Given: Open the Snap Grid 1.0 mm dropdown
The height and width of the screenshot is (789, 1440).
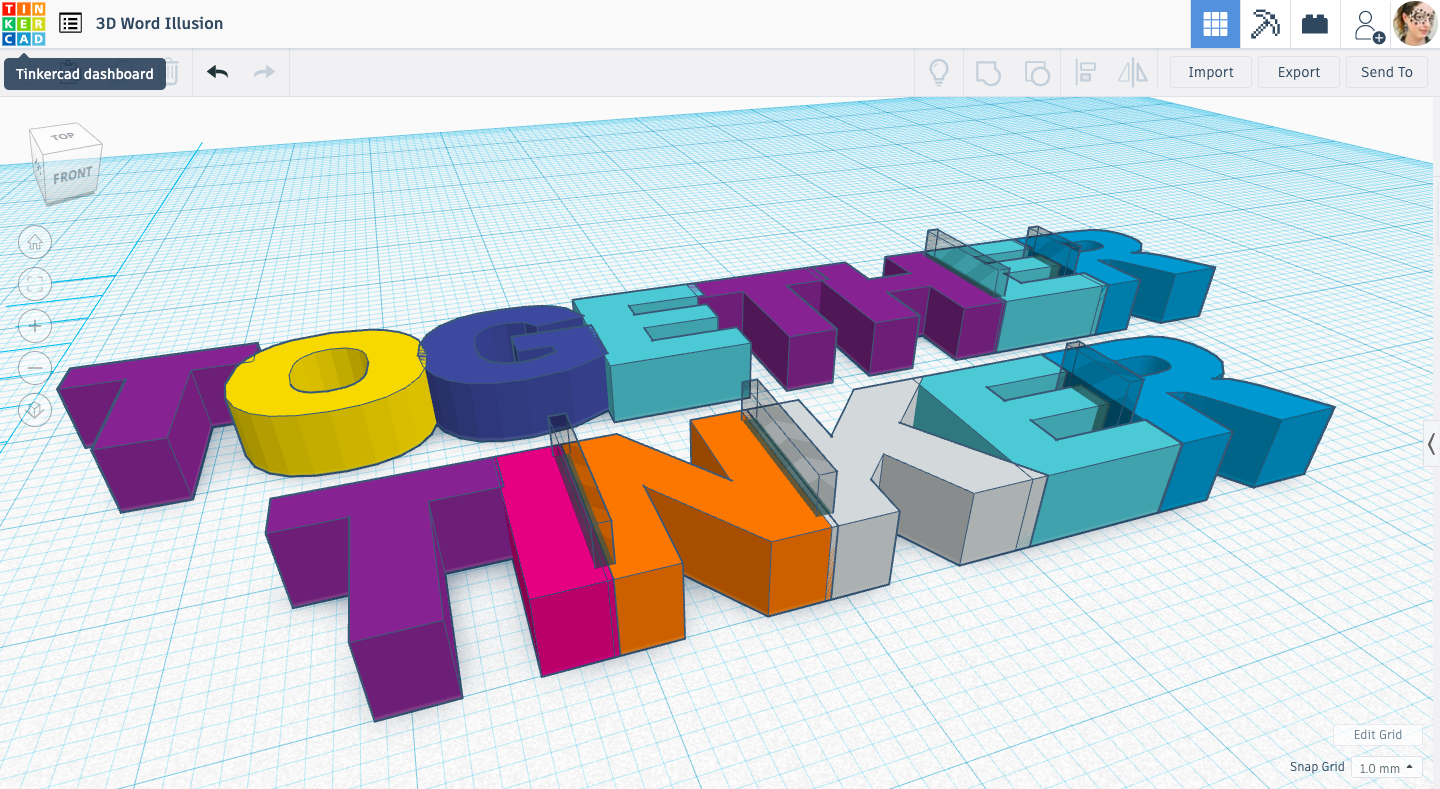Looking at the screenshot, I should (1386, 768).
